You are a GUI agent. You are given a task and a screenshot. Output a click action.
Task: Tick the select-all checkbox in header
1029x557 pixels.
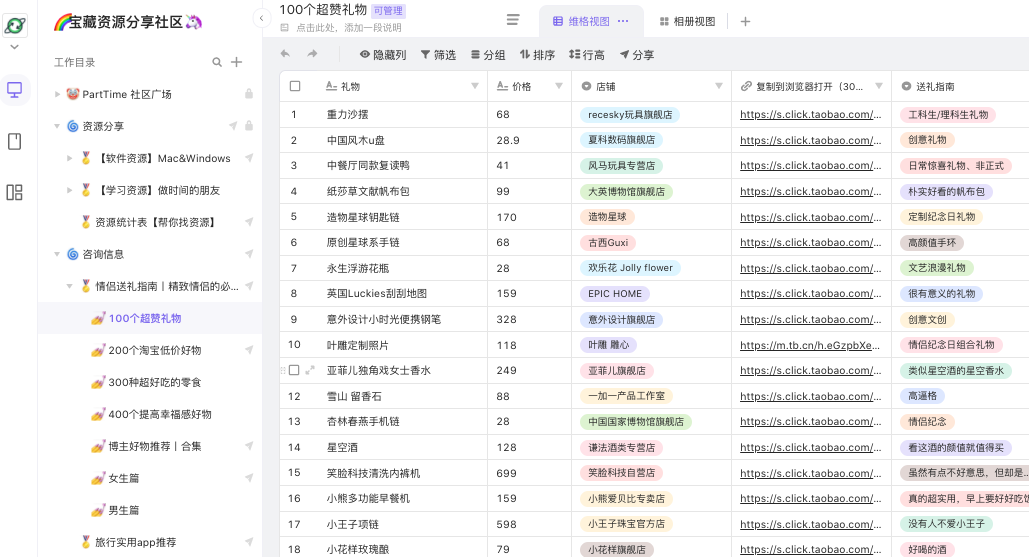pos(295,86)
